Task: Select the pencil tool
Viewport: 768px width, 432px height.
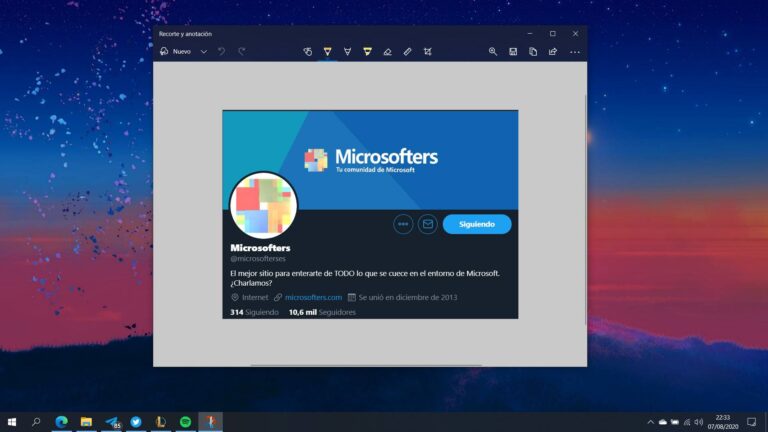Action: point(347,51)
